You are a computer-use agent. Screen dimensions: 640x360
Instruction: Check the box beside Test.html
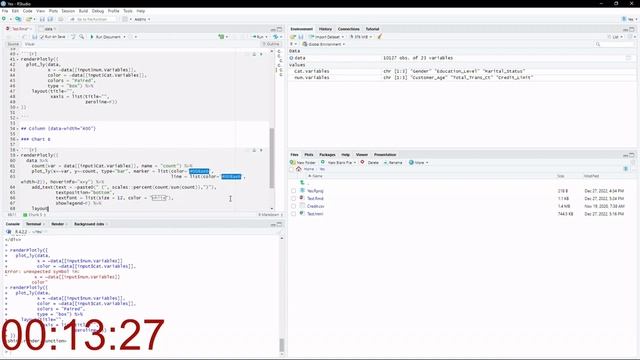point(293,214)
